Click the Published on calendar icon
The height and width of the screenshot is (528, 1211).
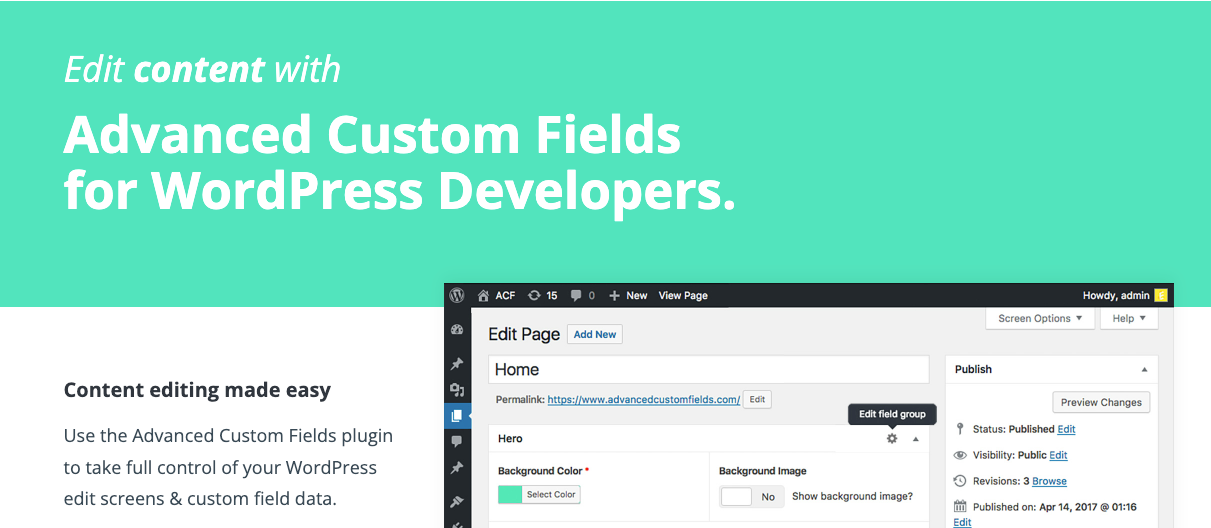(x=960, y=507)
